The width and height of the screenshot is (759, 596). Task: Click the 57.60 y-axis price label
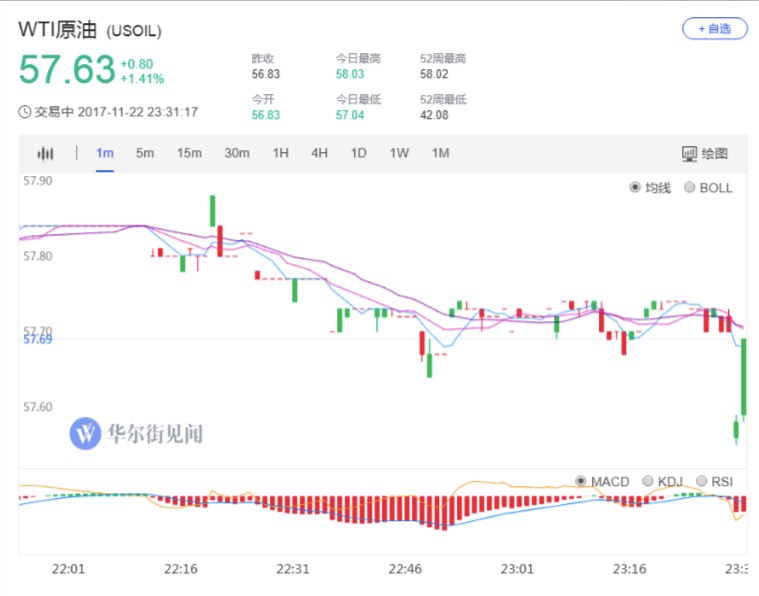coord(38,407)
